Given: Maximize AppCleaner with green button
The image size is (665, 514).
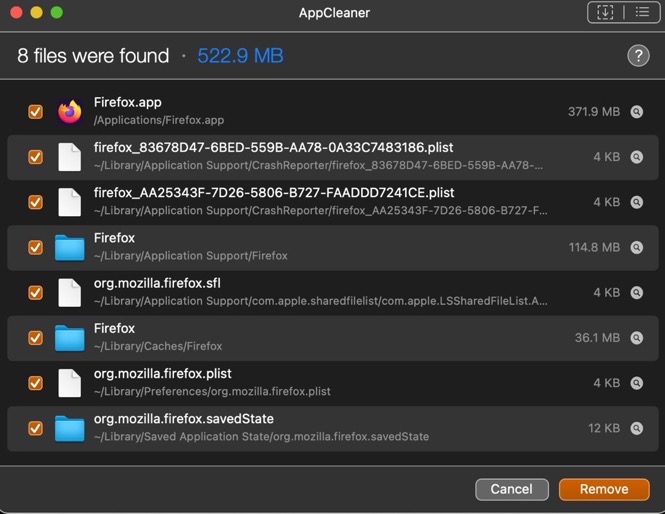Looking at the screenshot, I should (57, 12).
